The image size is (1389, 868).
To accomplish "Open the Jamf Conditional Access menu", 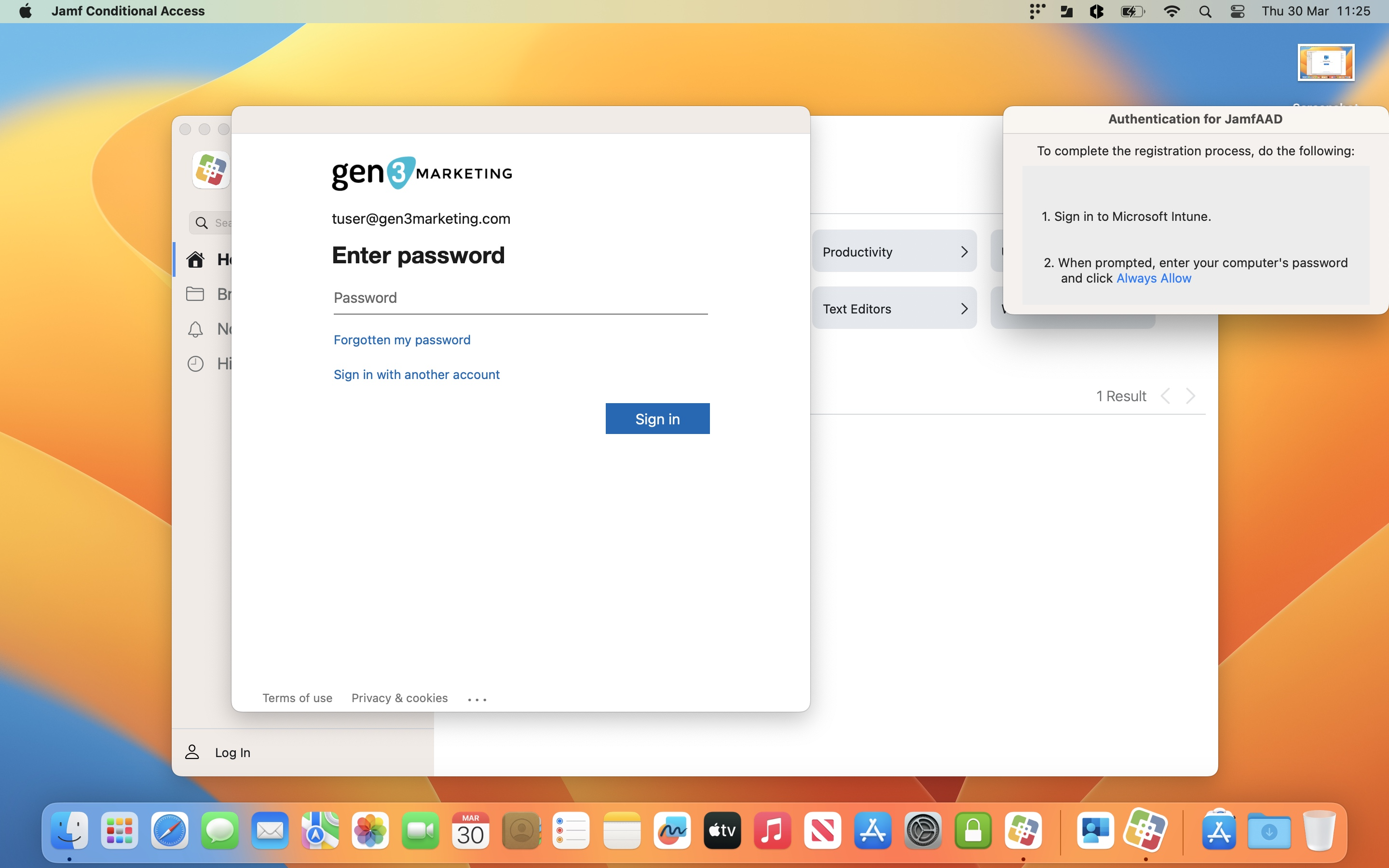I will tap(128, 11).
